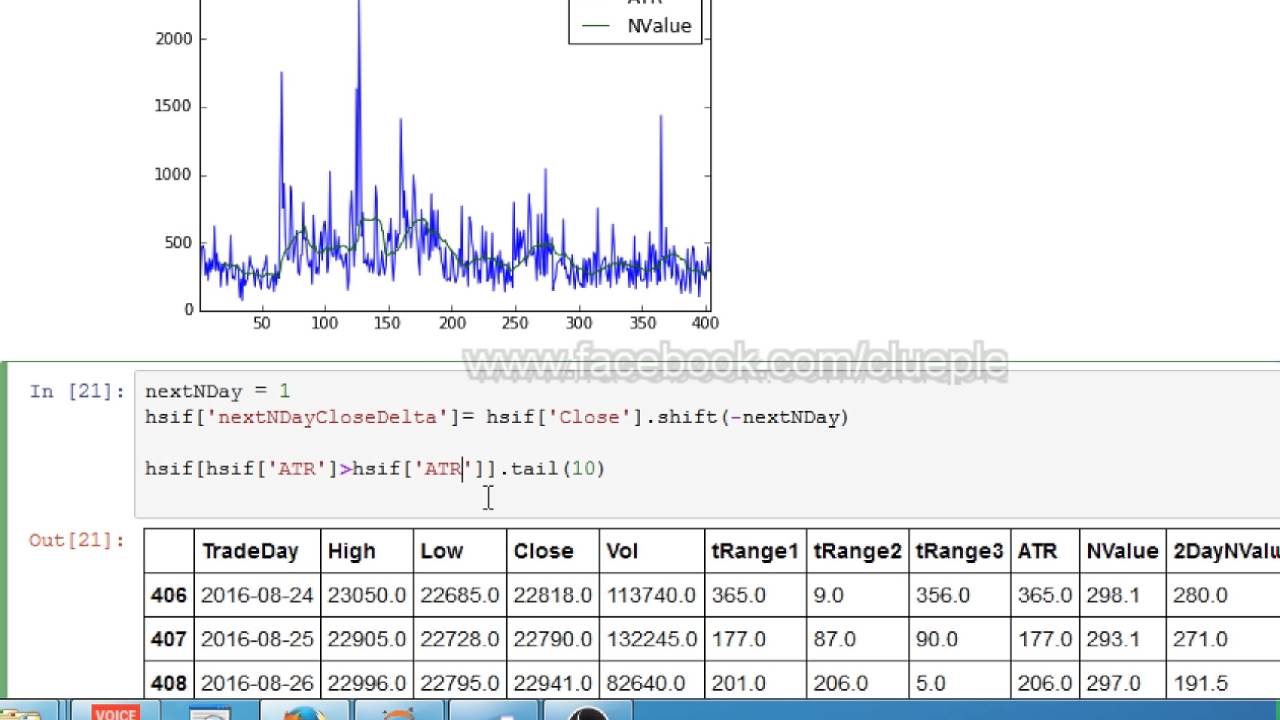This screenshot has width=1280, height=720.
Task: Click row index 406
Action: pos(169,595)
